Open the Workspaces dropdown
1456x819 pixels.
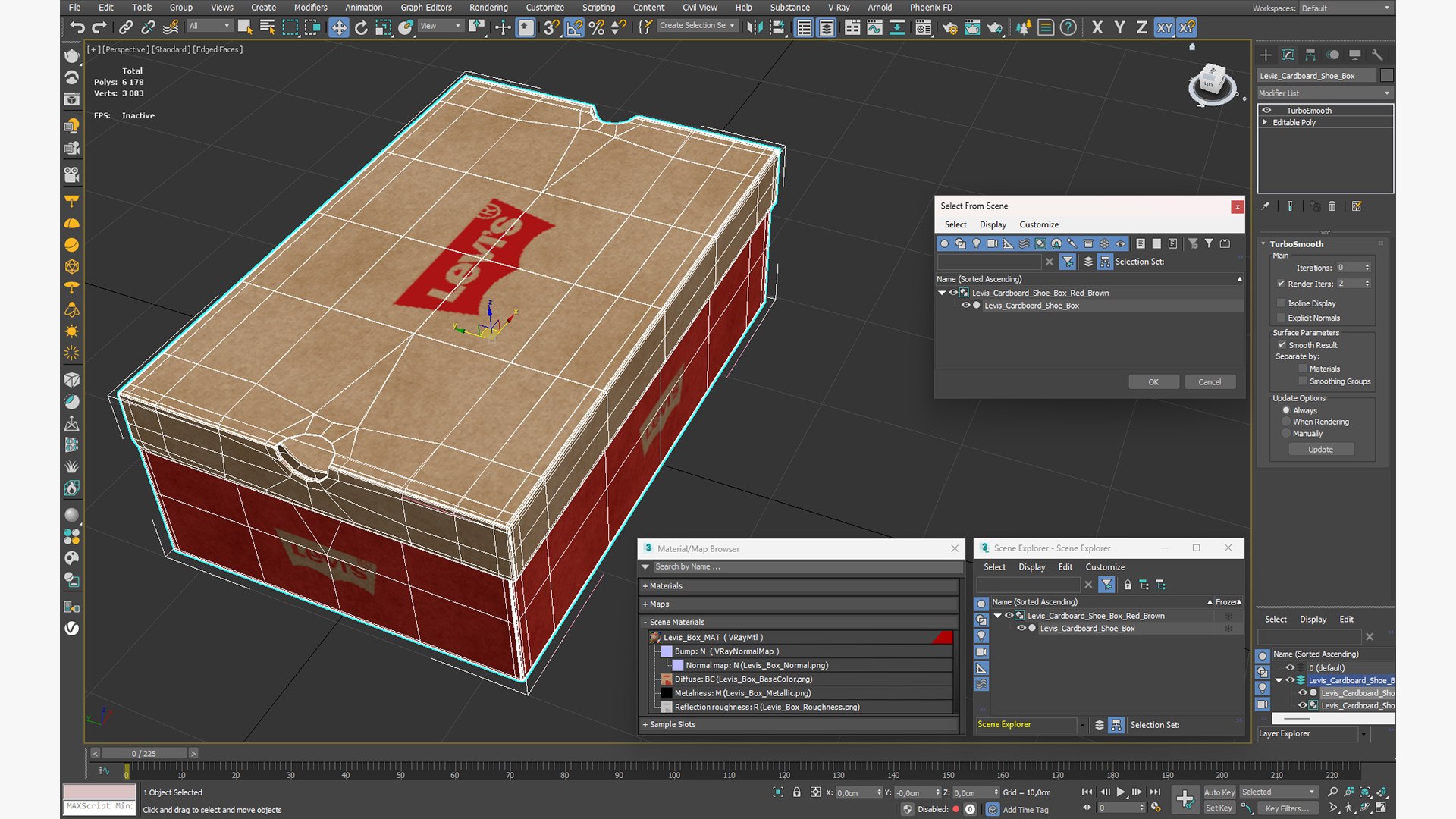[x=1346, y=8]
